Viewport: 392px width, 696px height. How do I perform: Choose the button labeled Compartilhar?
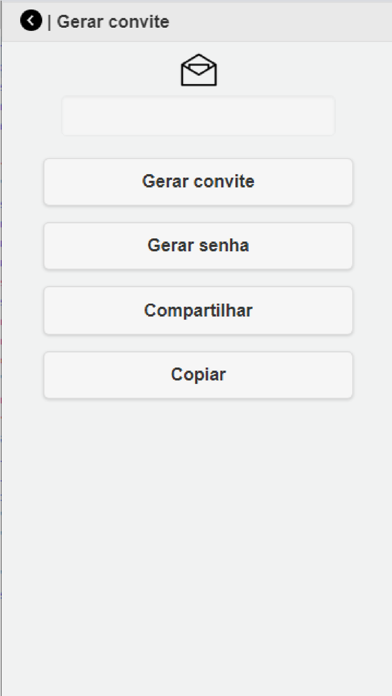198,311
